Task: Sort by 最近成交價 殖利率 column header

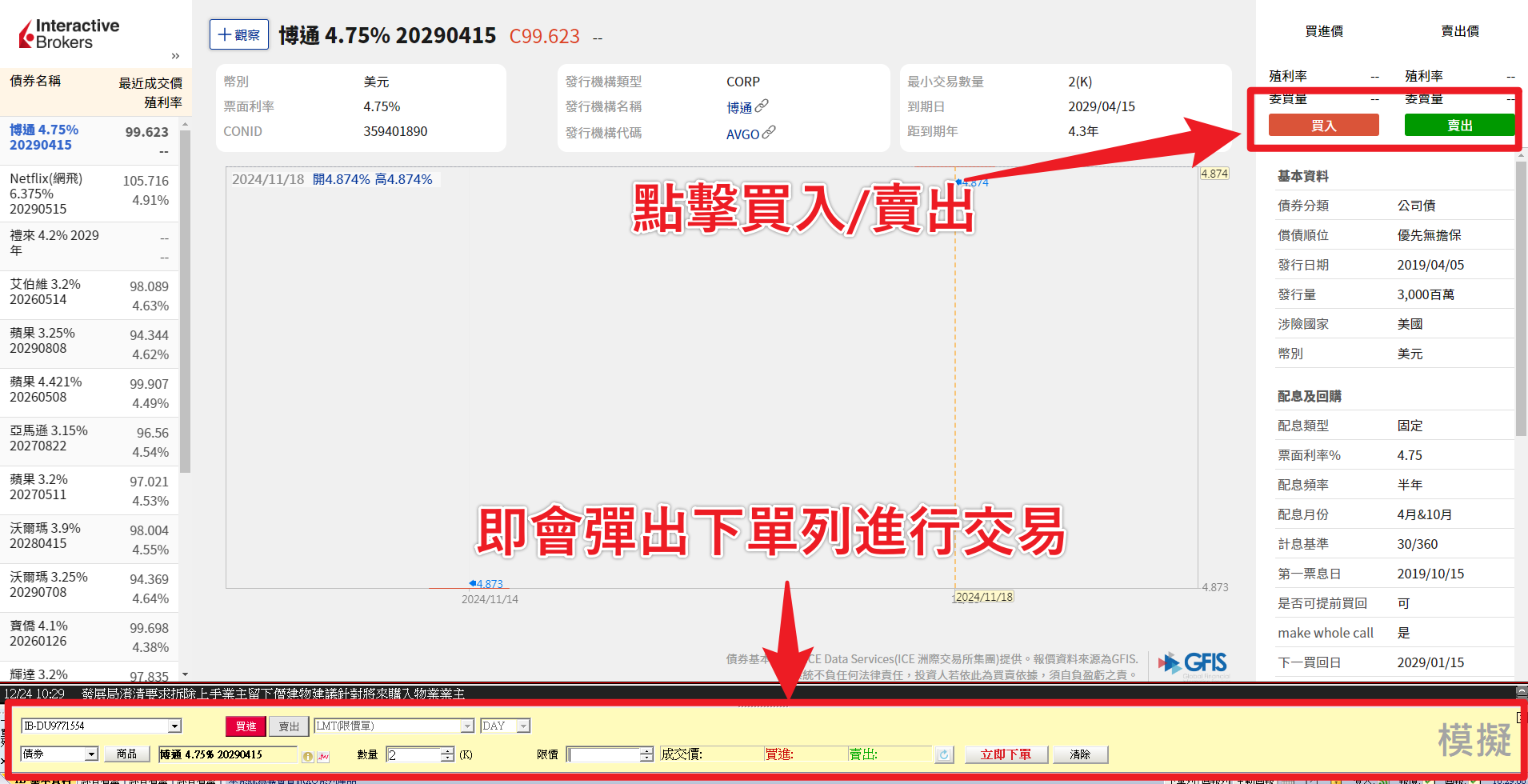Action: [x=150, y=93]
